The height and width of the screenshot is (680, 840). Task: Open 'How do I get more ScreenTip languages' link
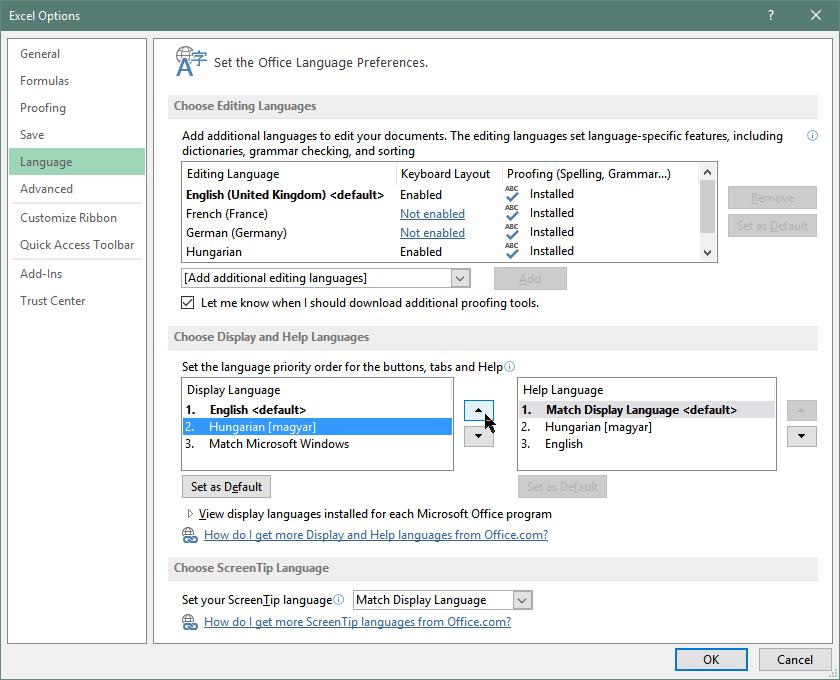point(357,622)
